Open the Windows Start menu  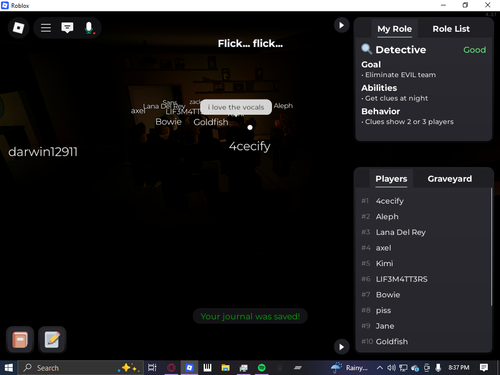point(8,368)
